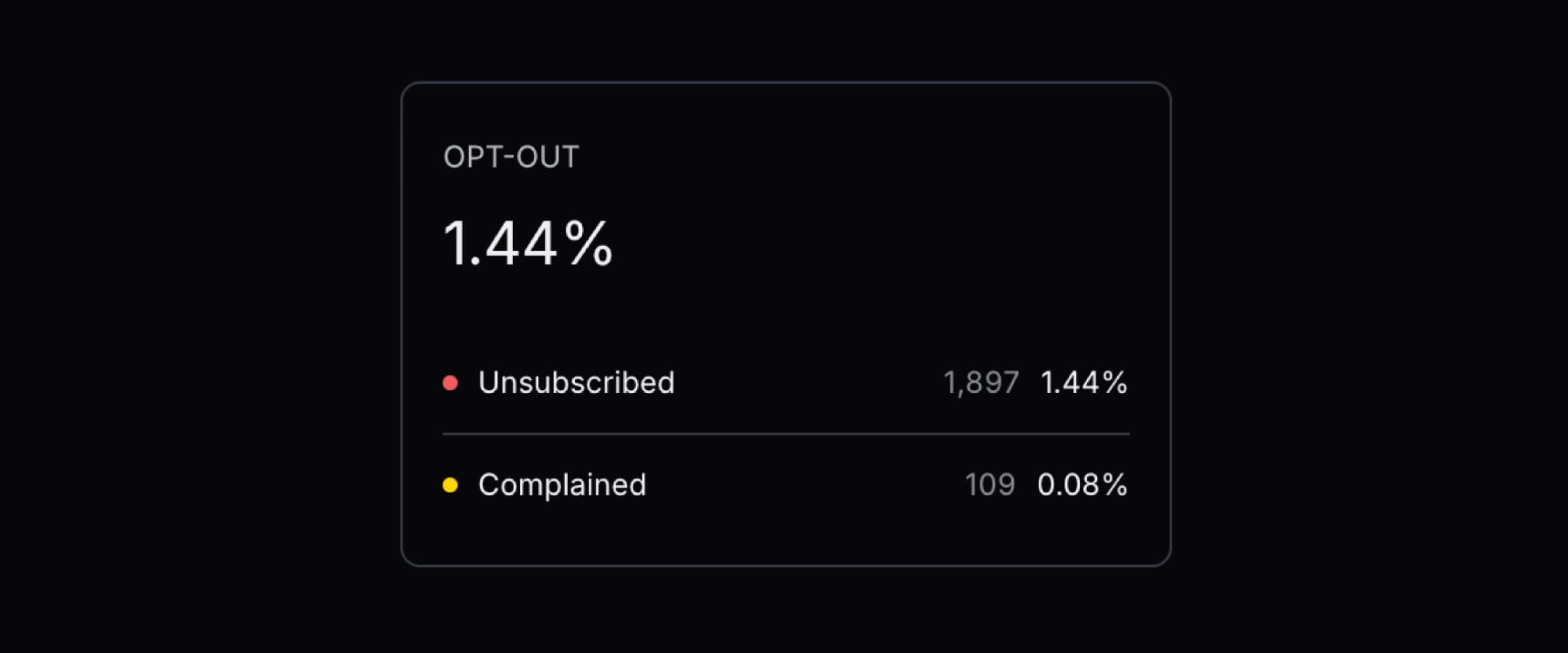
Task: Select the OPT-OUT card header label
Action: [512, 155]
